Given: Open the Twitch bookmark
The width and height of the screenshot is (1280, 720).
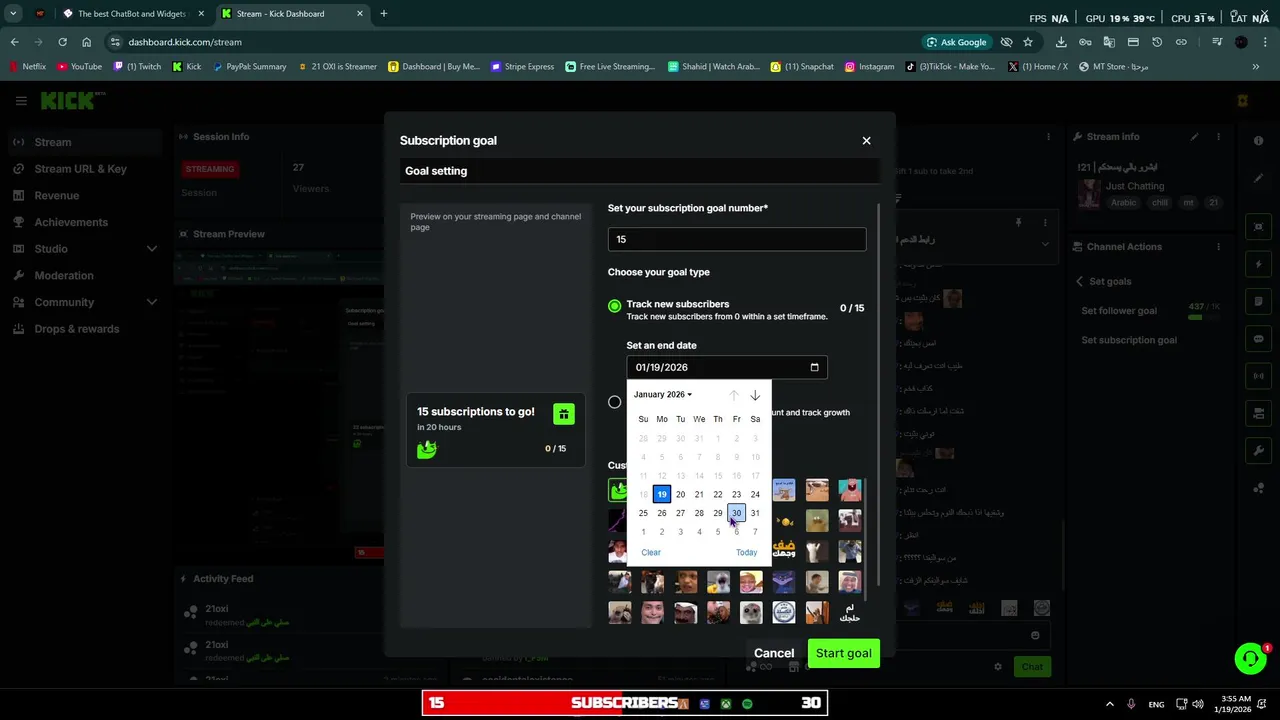Looking at the screenshot, I should (138, 67).
